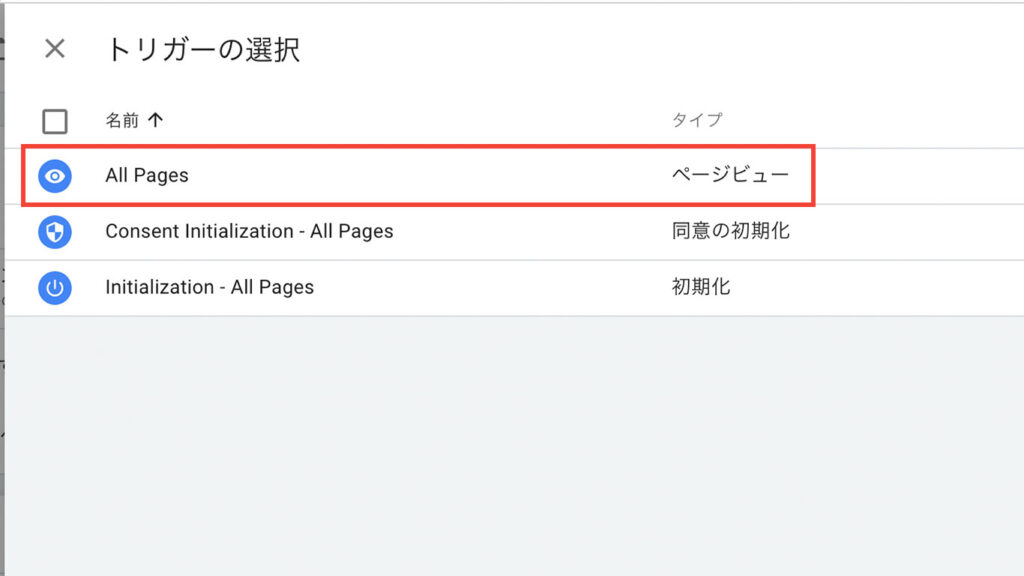This screenshot has width=1024, height=576.
Task: Select Consent Initialization - All Pages trigger
Action: pos(249,231)
